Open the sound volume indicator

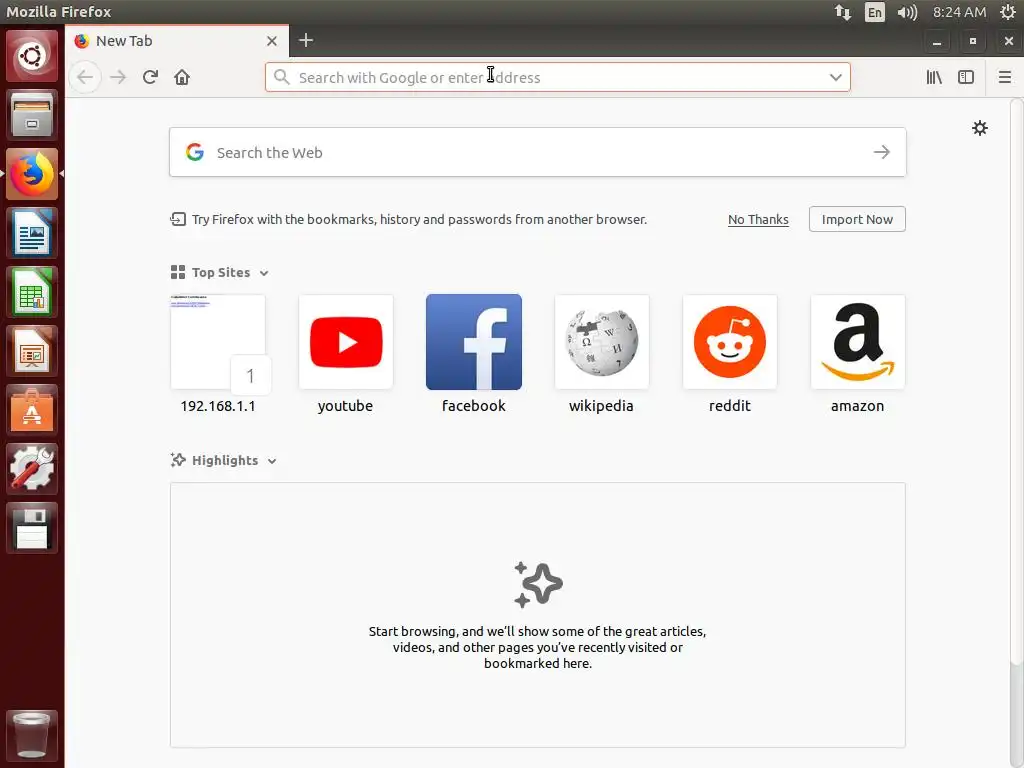(907, 12)
